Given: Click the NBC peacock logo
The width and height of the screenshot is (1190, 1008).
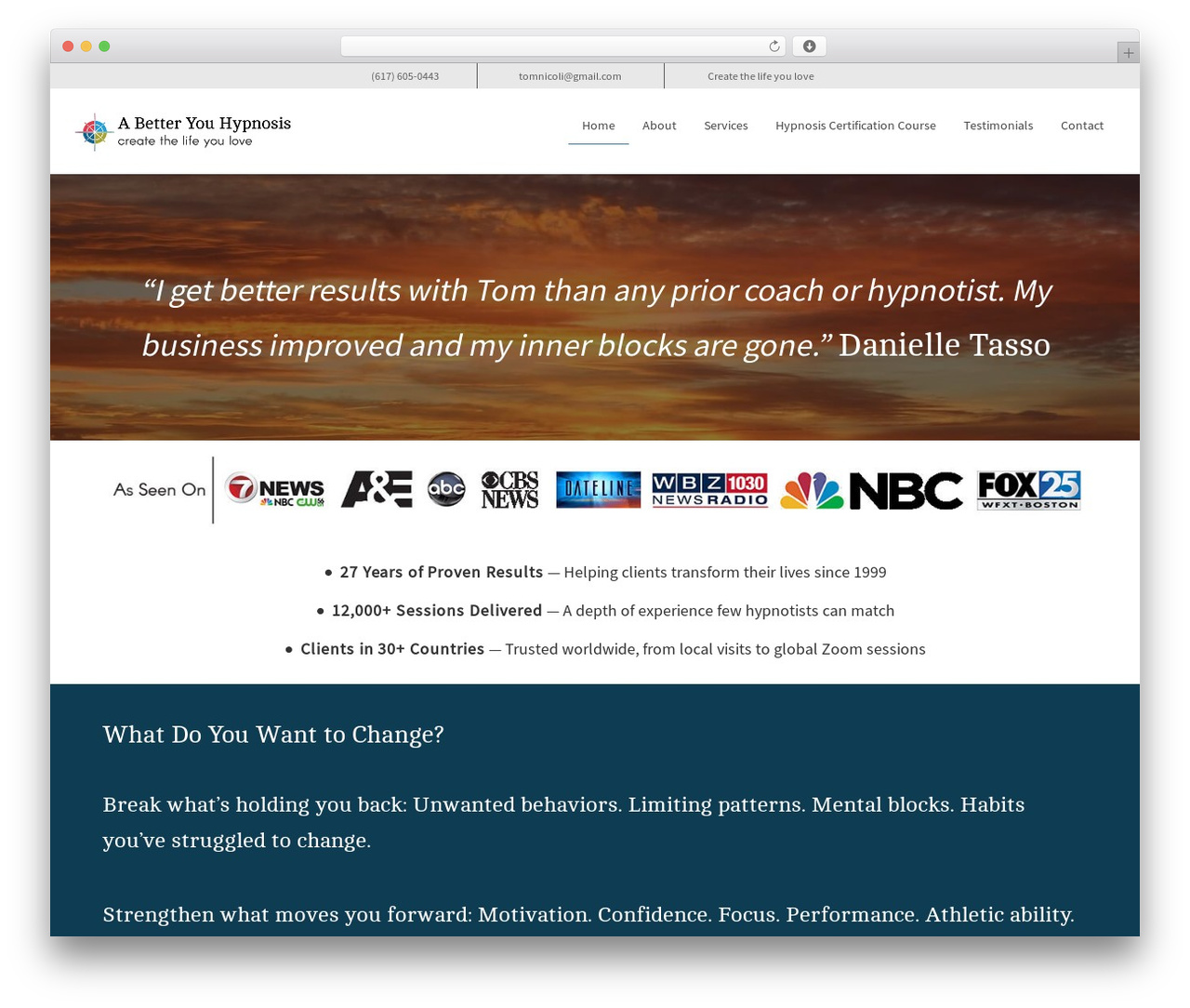Looking at the screenshot, I should 871,490.
